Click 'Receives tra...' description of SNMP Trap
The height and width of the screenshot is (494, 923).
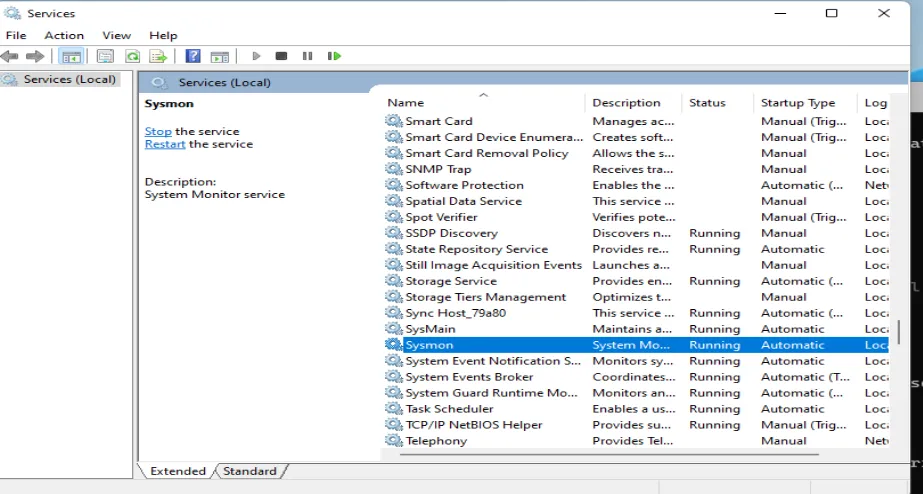pyautogui.click(x=632, y=169)
